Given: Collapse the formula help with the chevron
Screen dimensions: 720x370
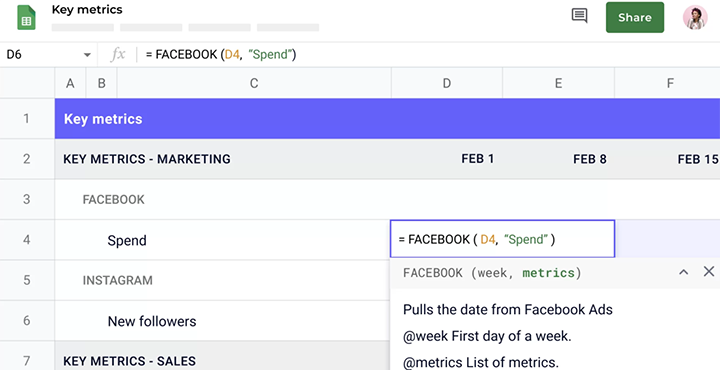Looking at the screenshot, I should point(683,272).
